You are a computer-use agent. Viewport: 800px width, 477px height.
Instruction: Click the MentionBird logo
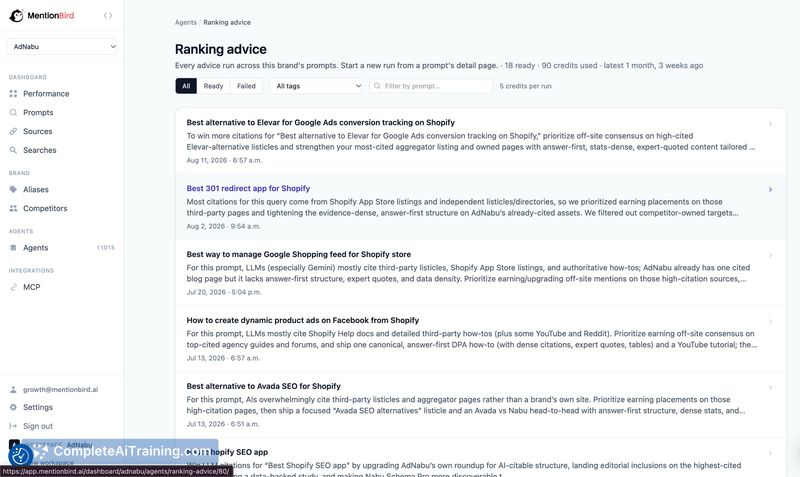pos(41,16)
